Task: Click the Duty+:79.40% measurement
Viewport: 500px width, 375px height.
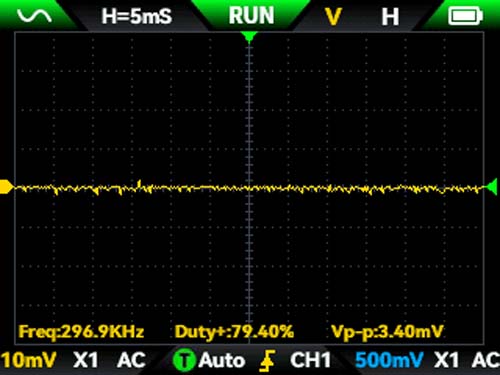Action: click(x=234, y=332)
